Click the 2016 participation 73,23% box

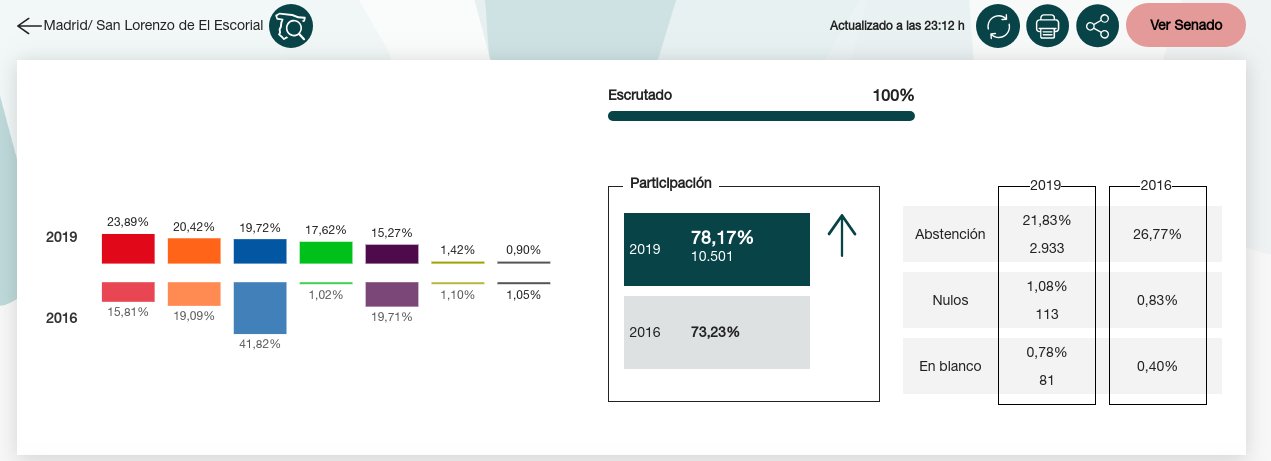point(717,332)
